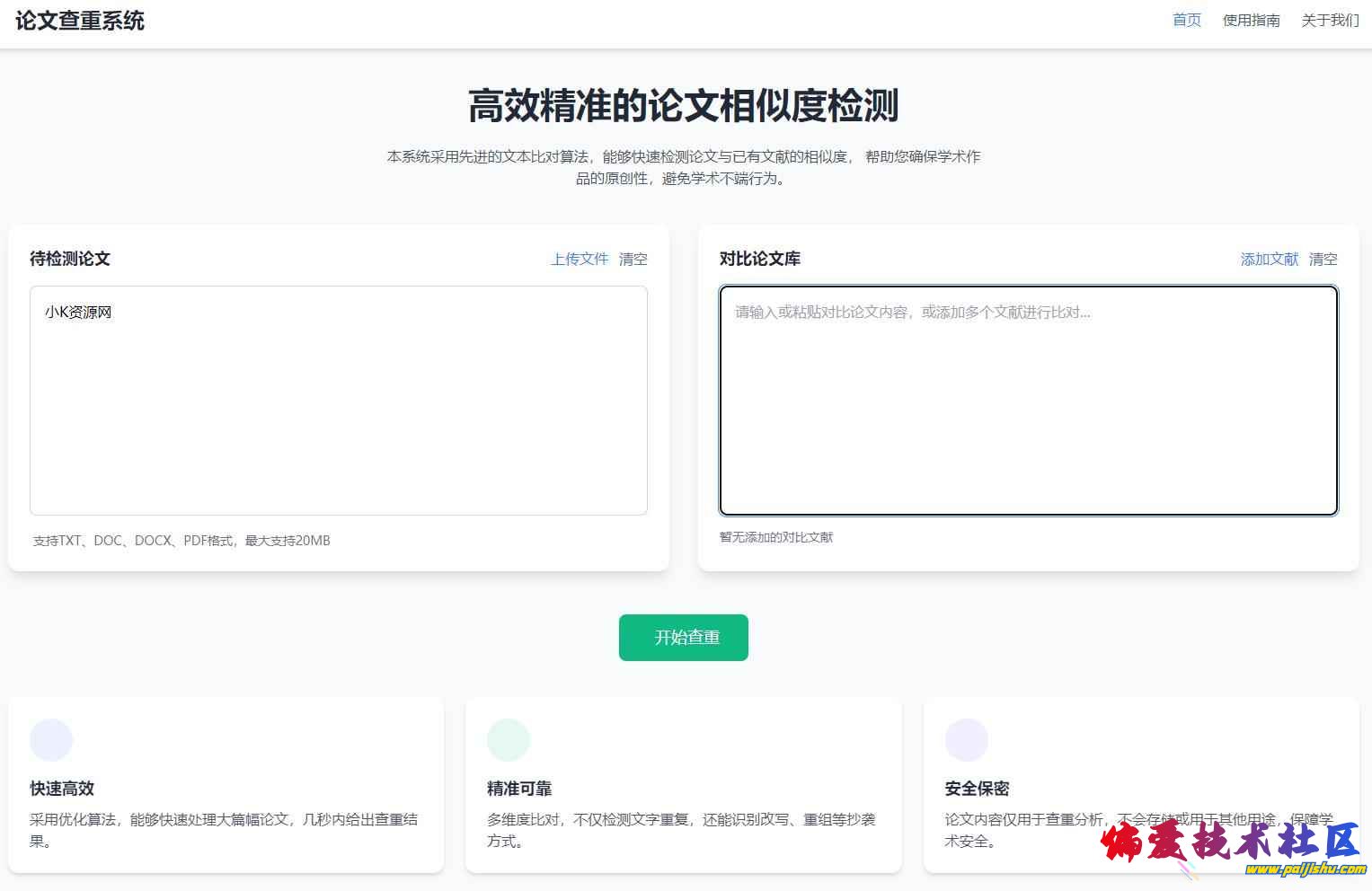Click into the 对比论文库 text area
This screenshot has height=891, width=1372.
click(1028, 413)
